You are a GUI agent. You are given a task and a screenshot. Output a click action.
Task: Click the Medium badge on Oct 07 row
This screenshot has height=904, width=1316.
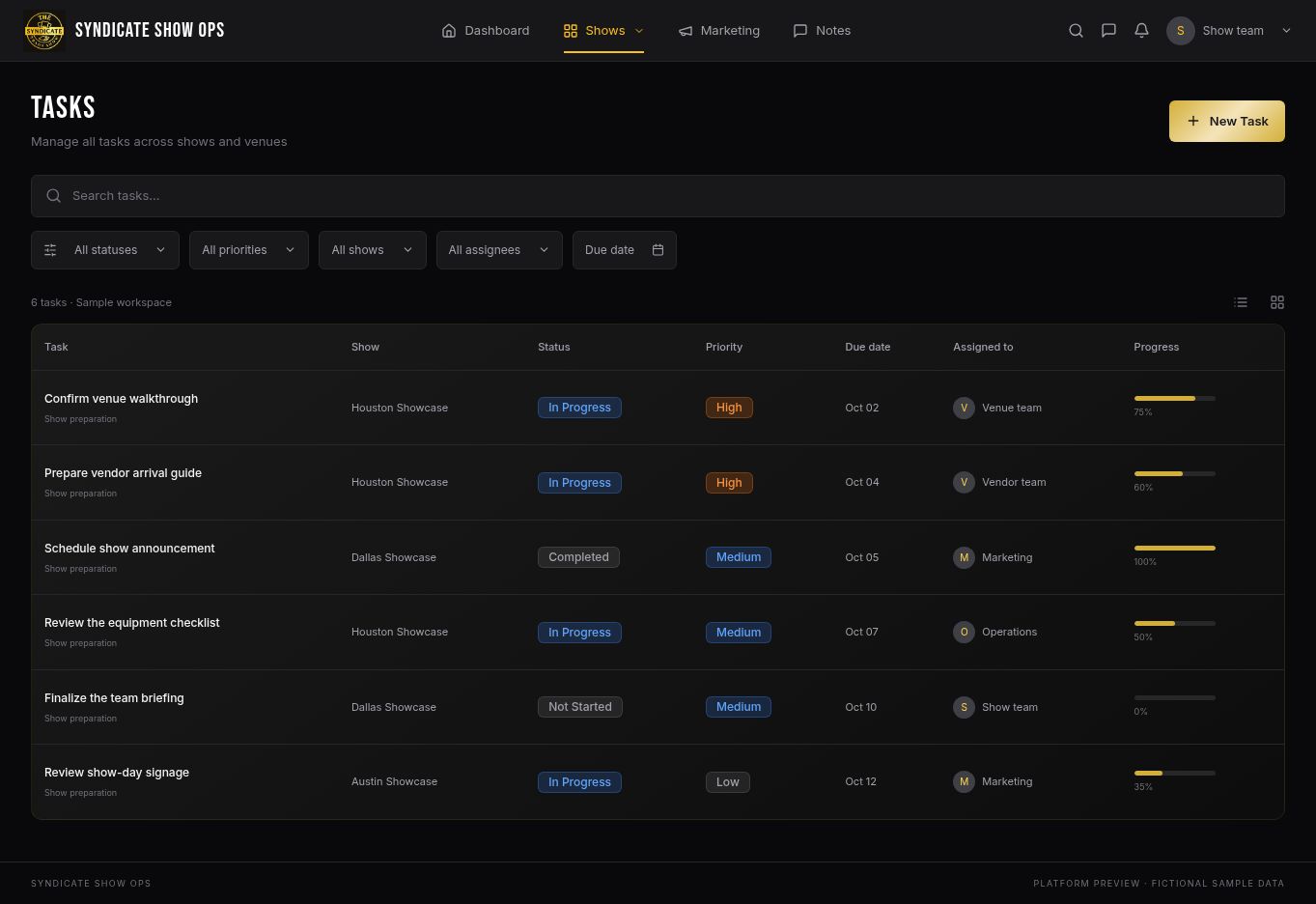[x=739, y=633]
